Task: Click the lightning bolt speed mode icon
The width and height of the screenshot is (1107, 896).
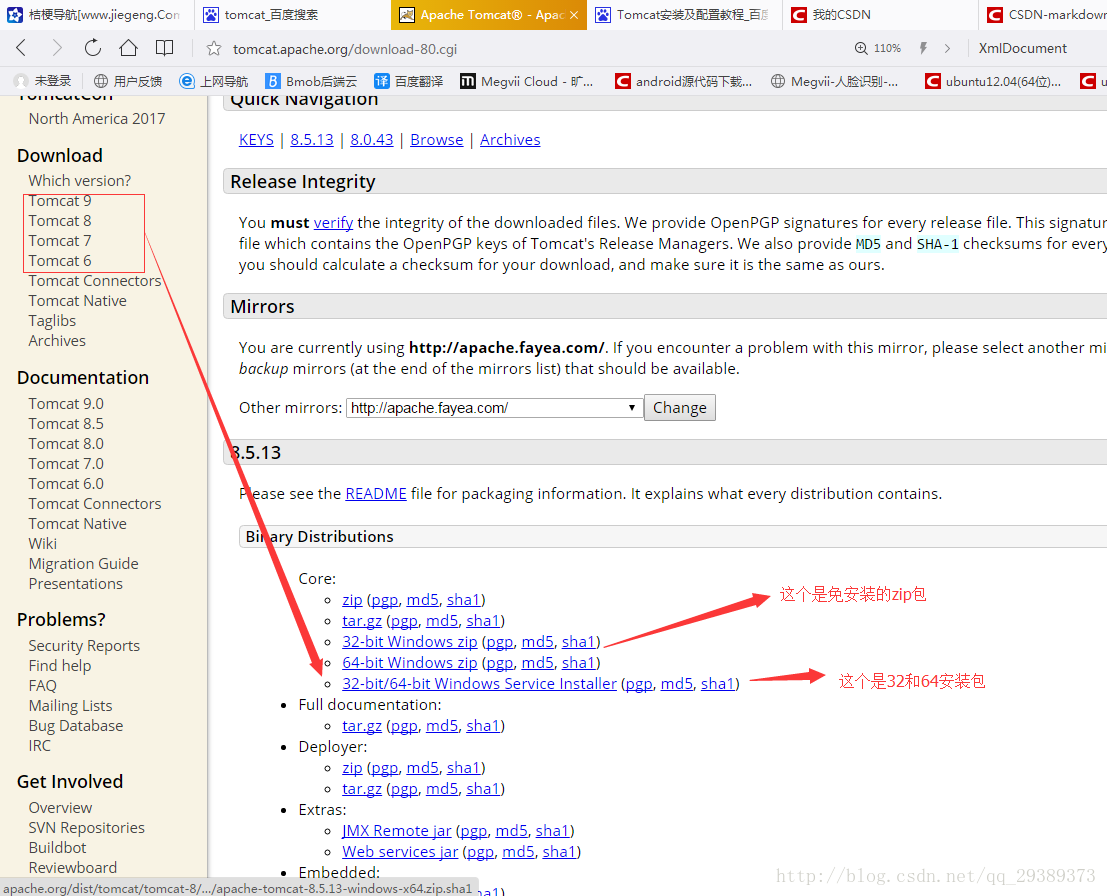Action: 923,48
